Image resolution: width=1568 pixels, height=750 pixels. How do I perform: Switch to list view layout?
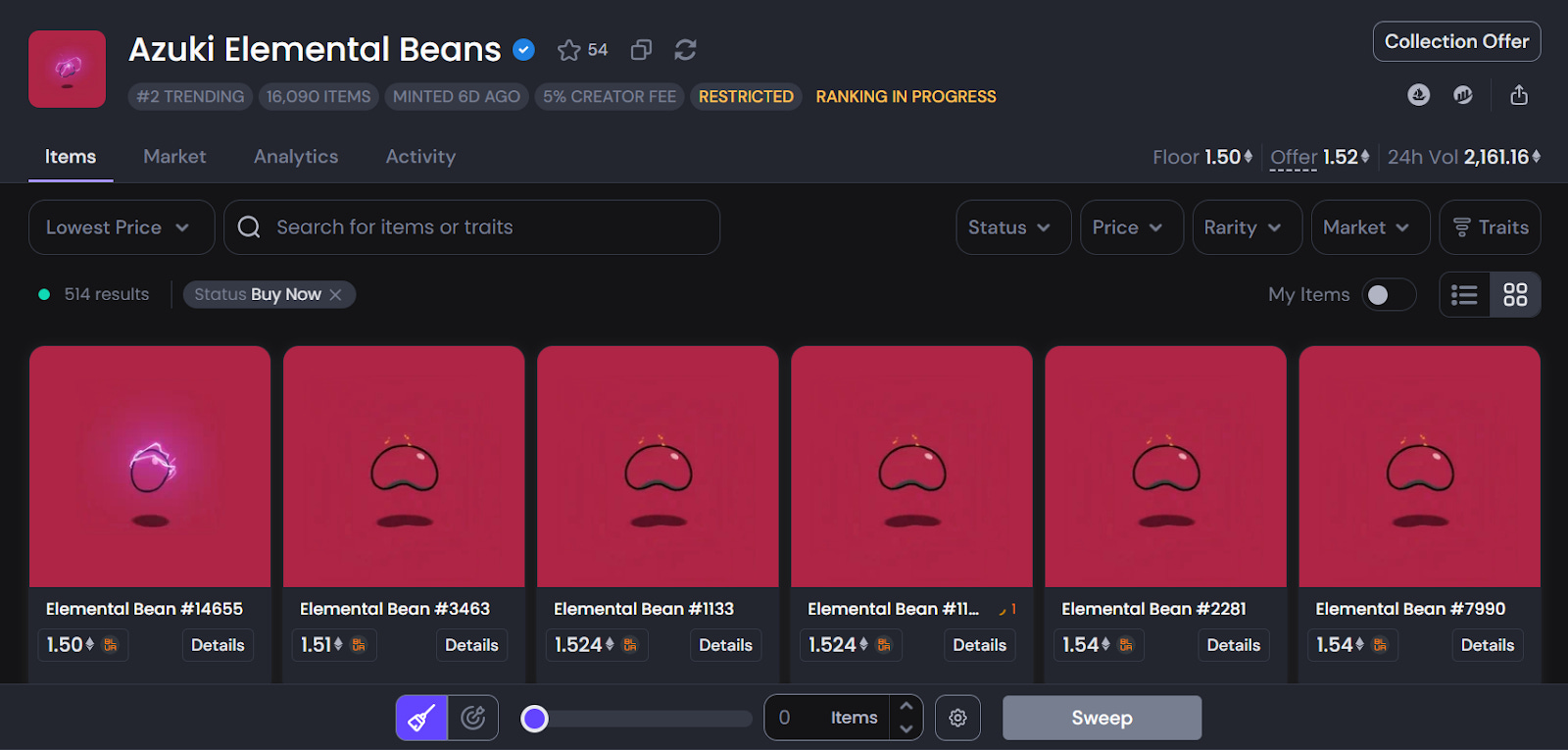pos(1464,295)
